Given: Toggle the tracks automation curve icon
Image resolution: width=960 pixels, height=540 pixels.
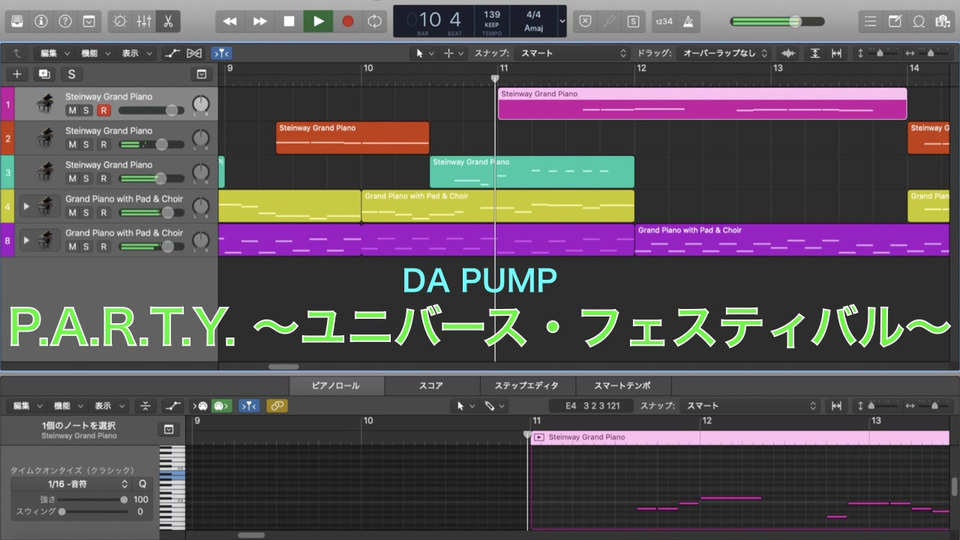Looking at the screenshot, I should click(172, 53).
